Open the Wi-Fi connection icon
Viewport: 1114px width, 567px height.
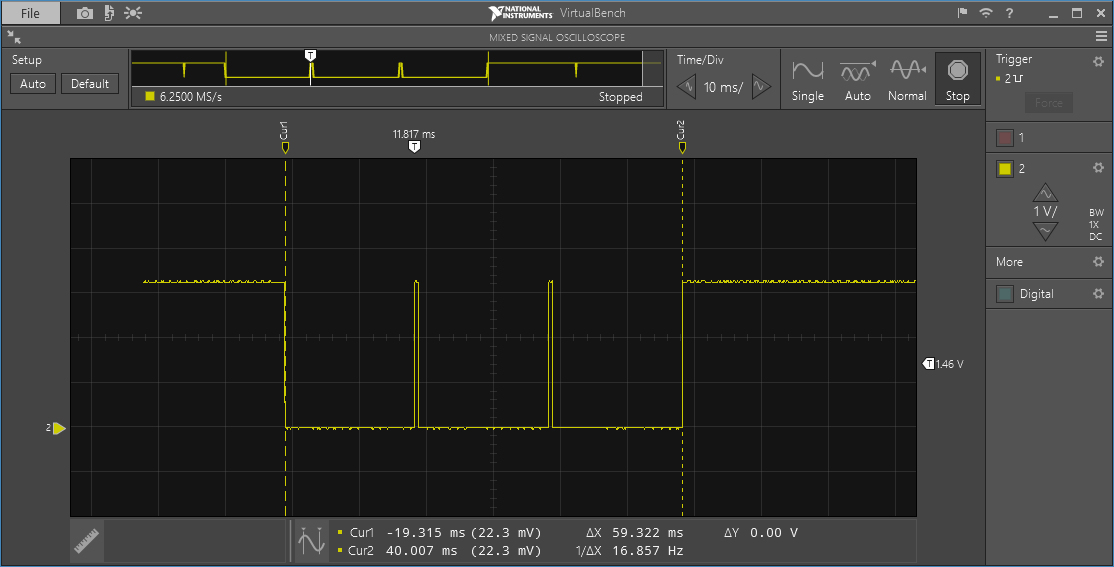coord(985,13)
